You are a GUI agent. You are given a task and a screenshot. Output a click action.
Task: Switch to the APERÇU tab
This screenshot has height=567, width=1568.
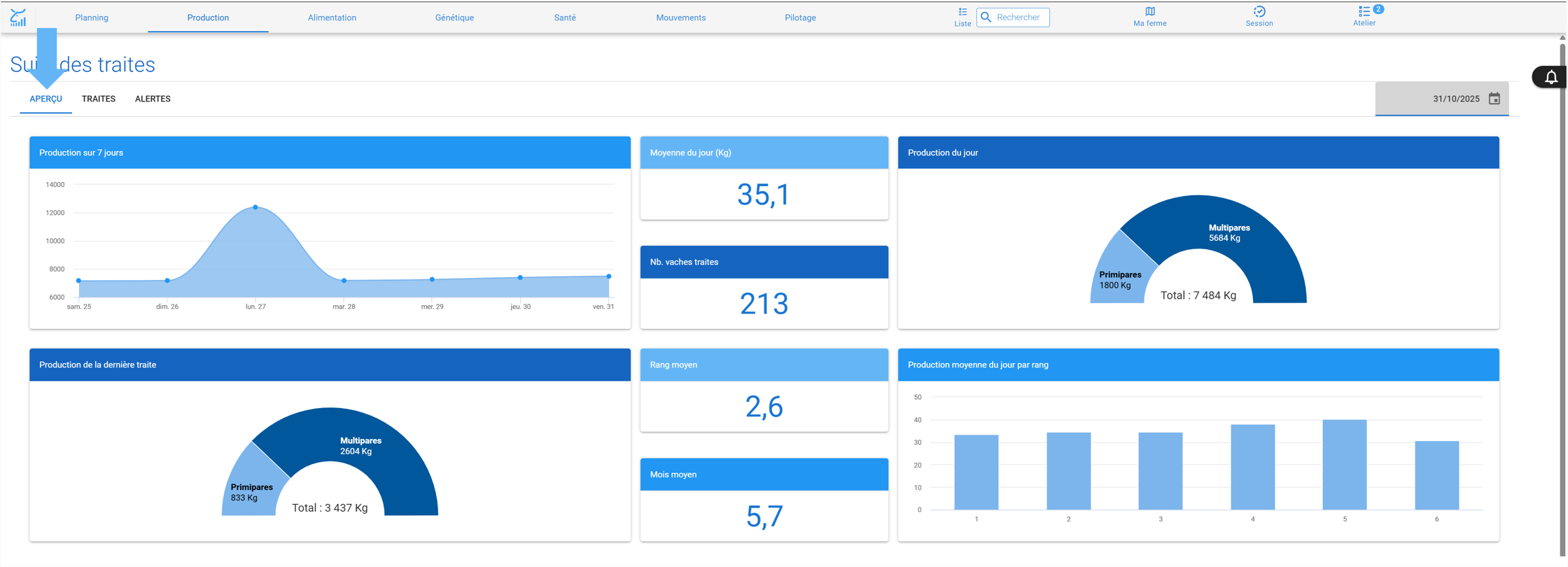pos(45,99)
